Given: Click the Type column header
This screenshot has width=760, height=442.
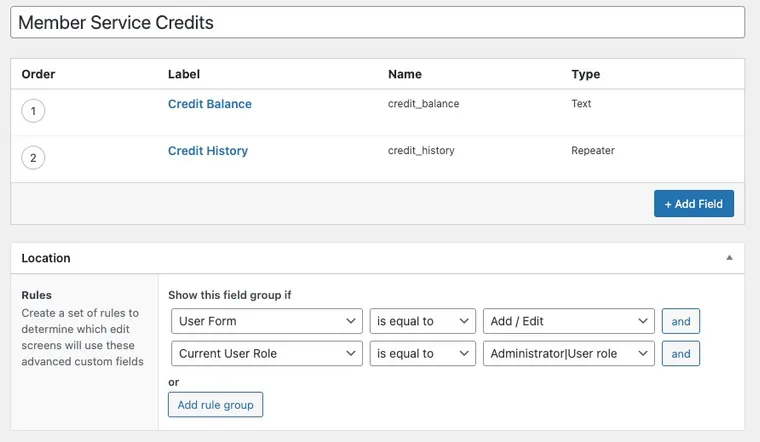Looking at the screenshot, I should (586, 74).
